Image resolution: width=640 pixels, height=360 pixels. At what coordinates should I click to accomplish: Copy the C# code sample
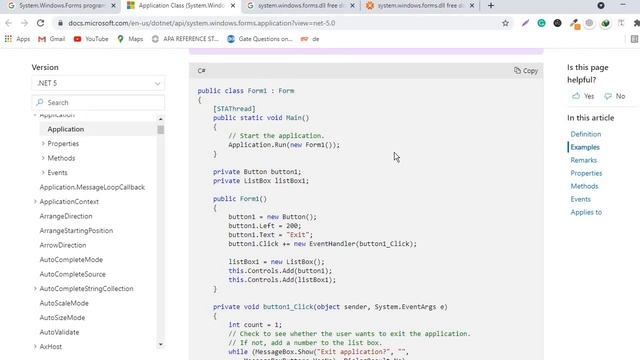(x=526, y=71)
